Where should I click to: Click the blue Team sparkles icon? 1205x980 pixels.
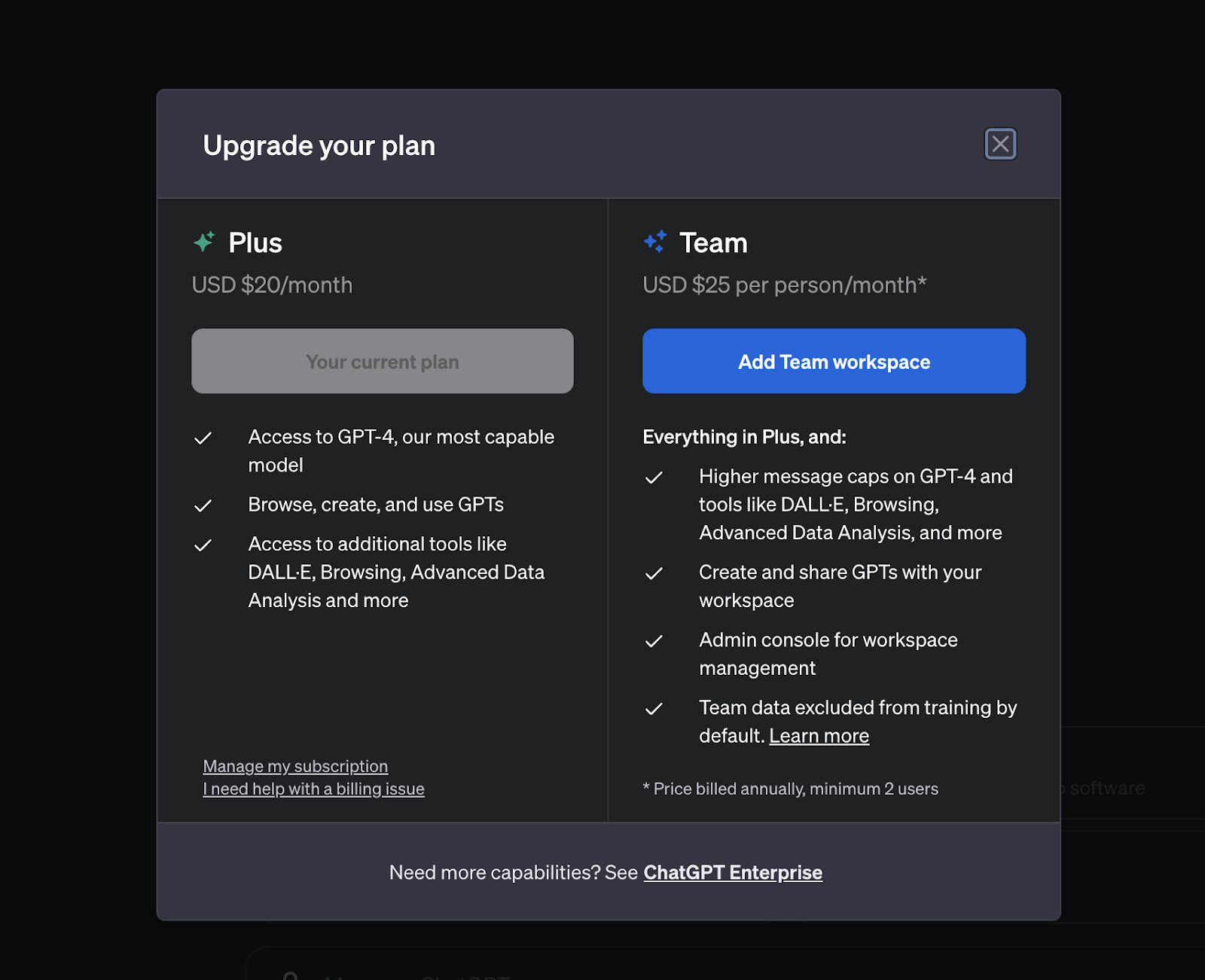(x=655, y=242)
